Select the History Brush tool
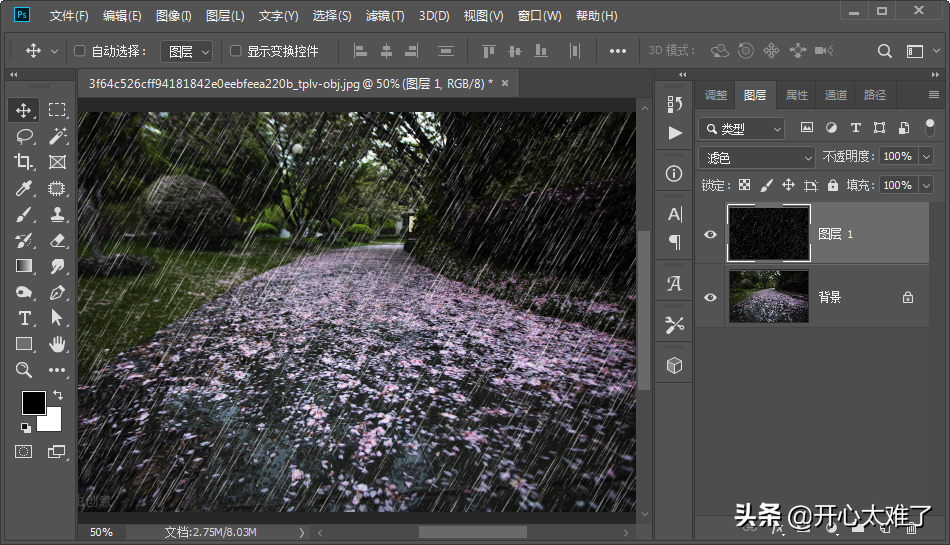 [x=24, y=240]
